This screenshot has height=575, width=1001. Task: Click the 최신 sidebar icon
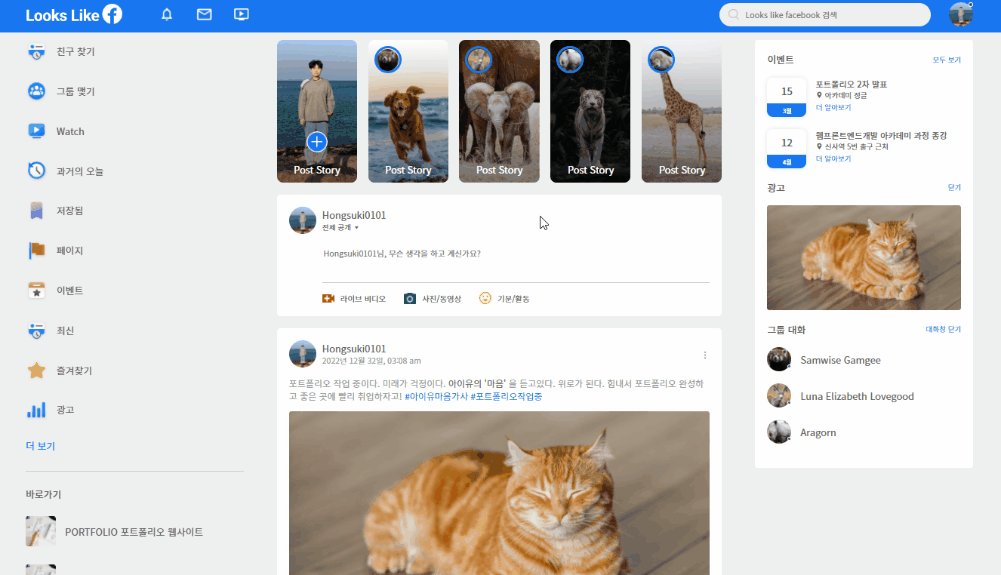point(36,331)
